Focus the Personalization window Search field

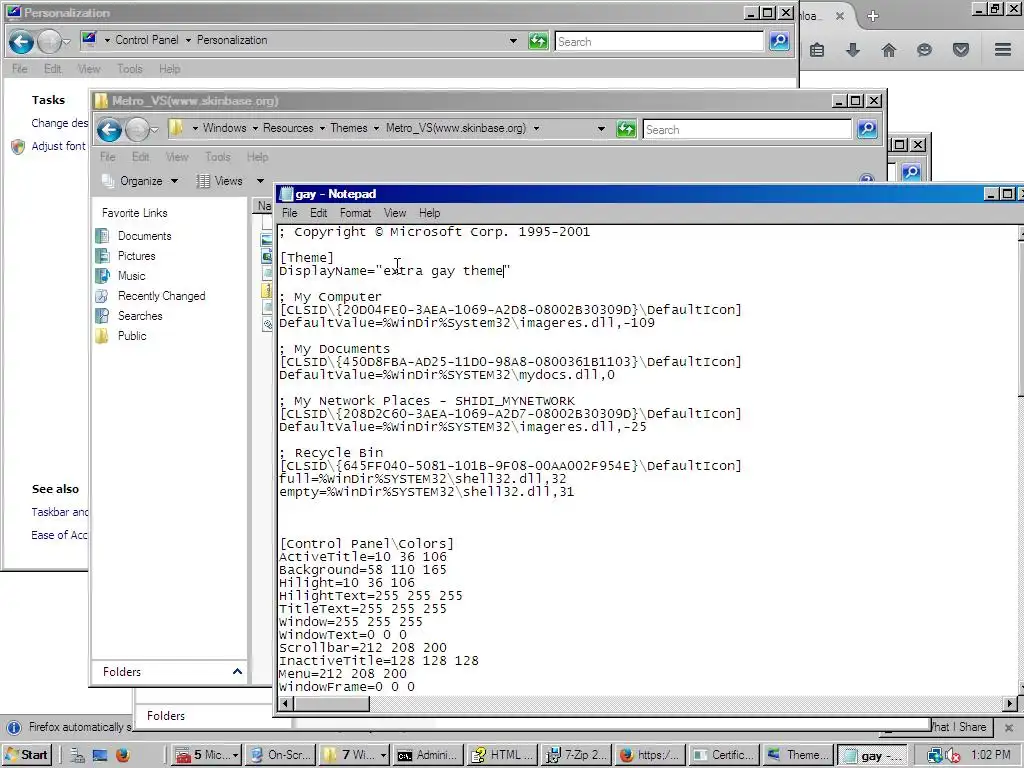point(658,42)
